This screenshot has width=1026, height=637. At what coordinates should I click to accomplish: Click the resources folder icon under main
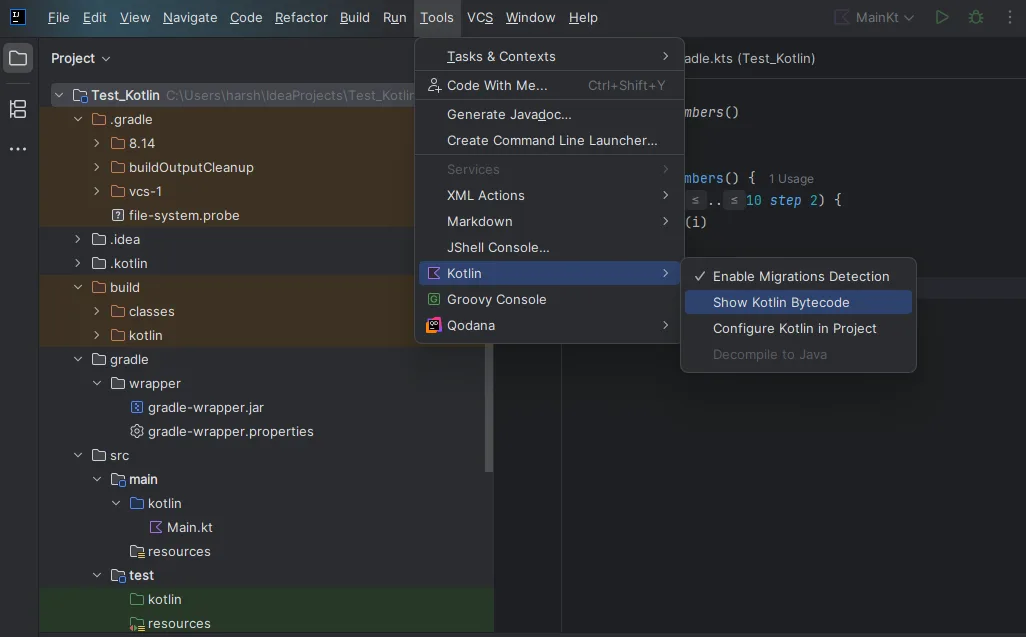(x=137, y=551)
